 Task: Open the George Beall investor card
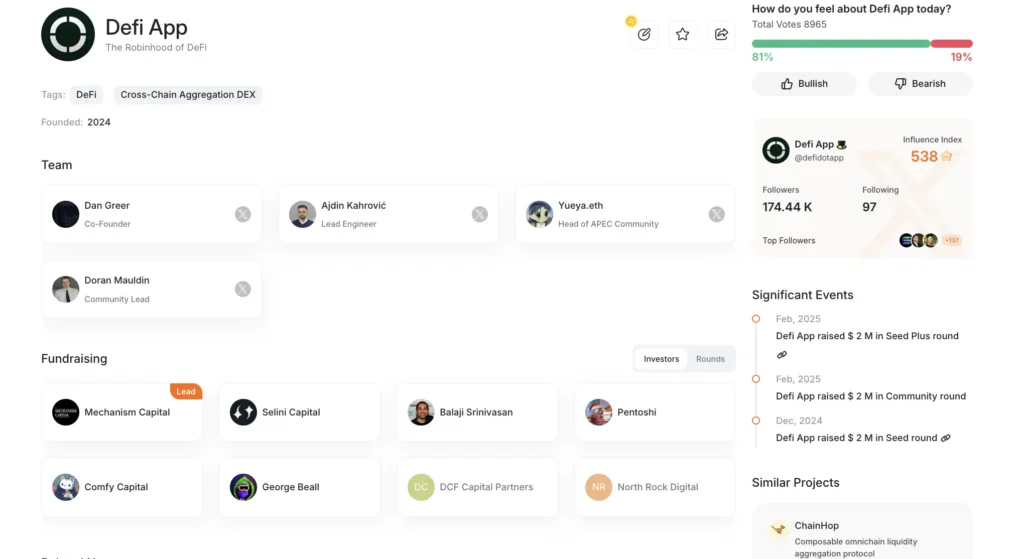coord(299,487)
